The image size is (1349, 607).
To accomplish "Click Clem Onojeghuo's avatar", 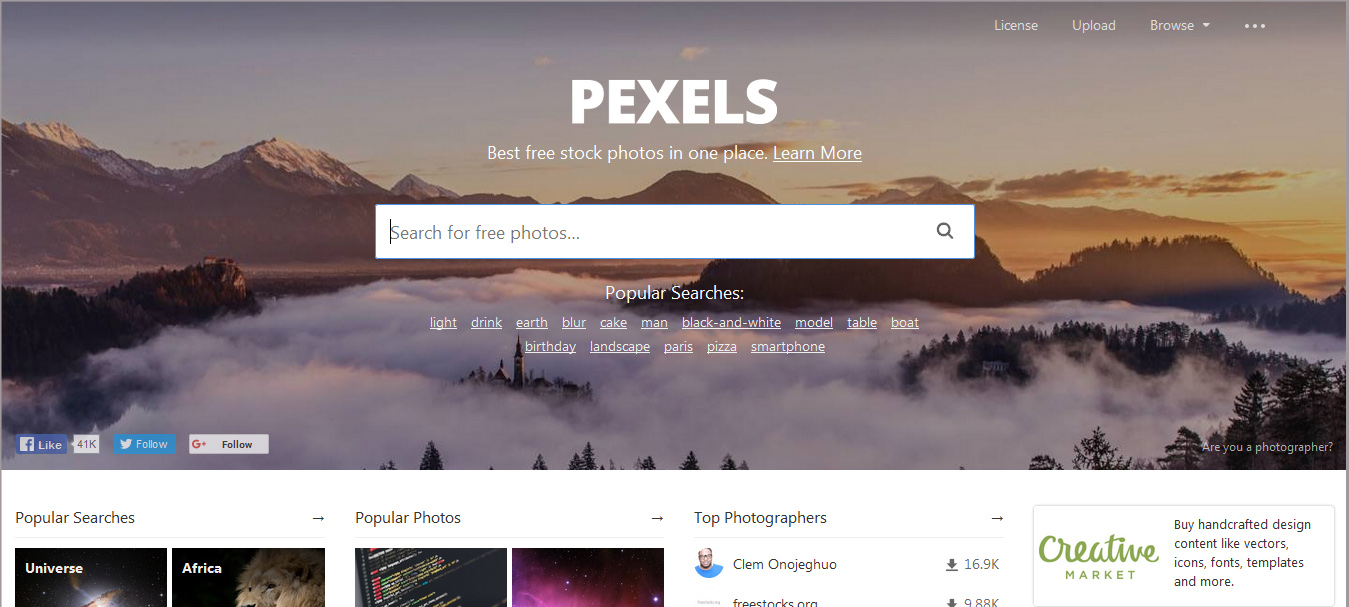I will (709, 564).
